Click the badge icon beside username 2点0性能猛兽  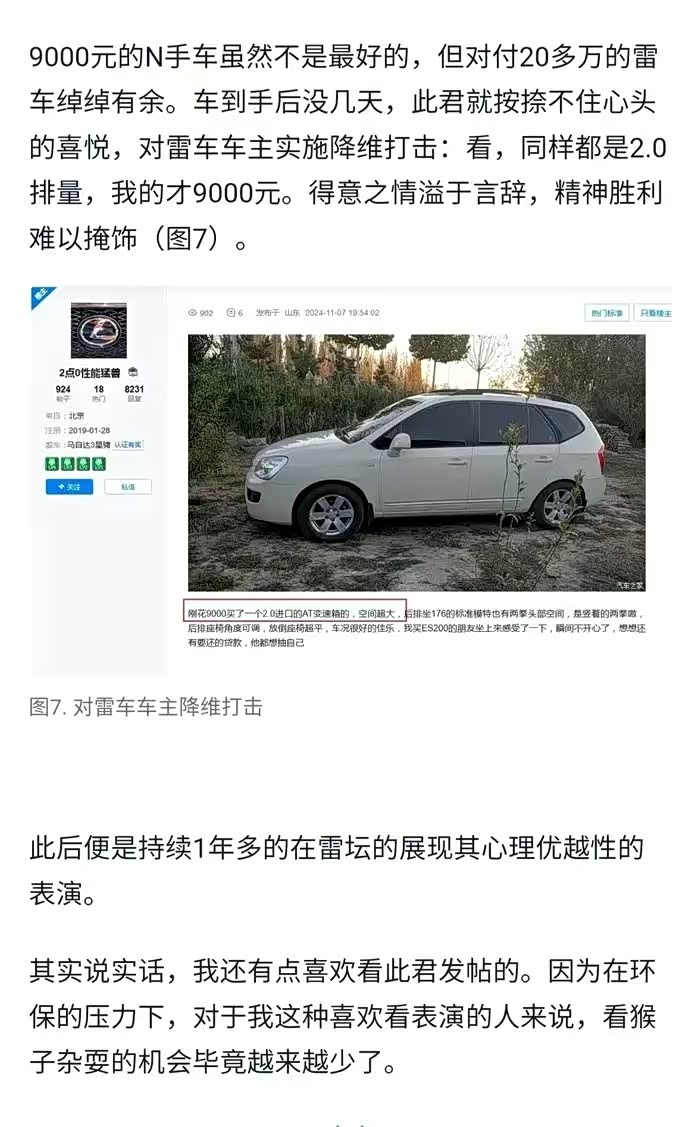(133, 372)
